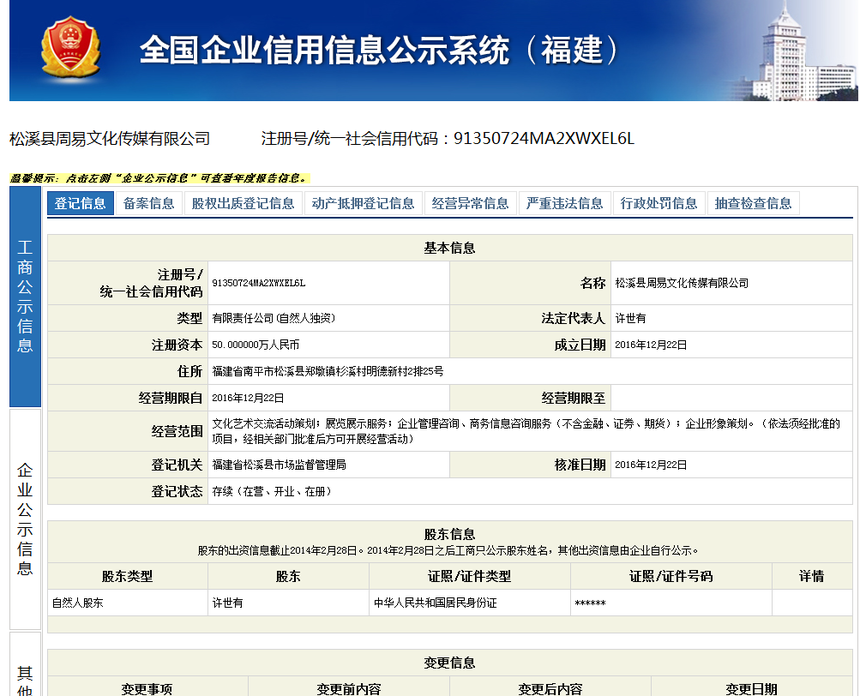
Task: Click legal representative 许世有 in basic info
Action: pyautogui.click(x=630, y=318)
